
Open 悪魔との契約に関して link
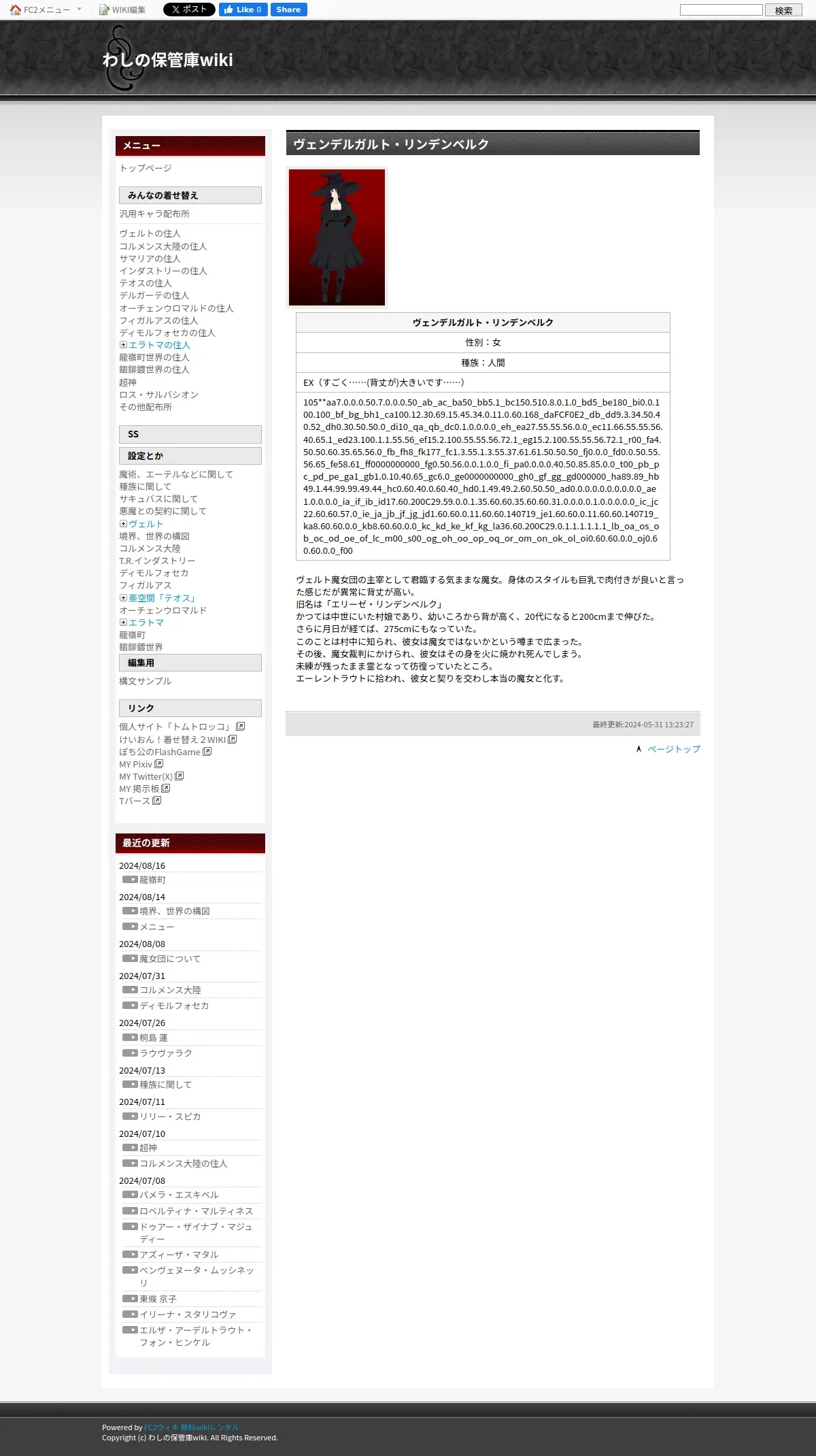coord(163,511)
